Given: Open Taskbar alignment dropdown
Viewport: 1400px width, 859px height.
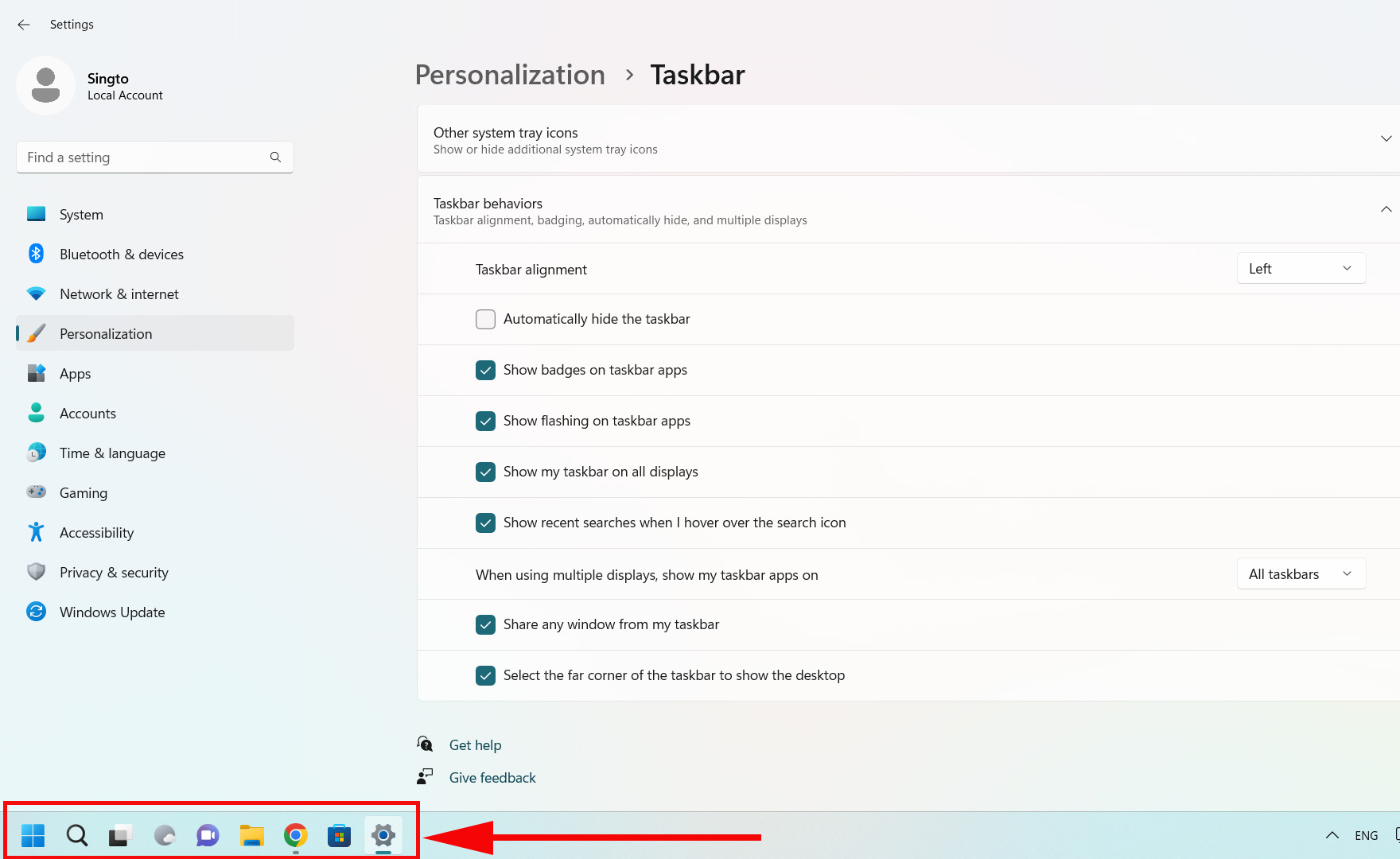Looking at the screenshot, I should point(1301,269).
